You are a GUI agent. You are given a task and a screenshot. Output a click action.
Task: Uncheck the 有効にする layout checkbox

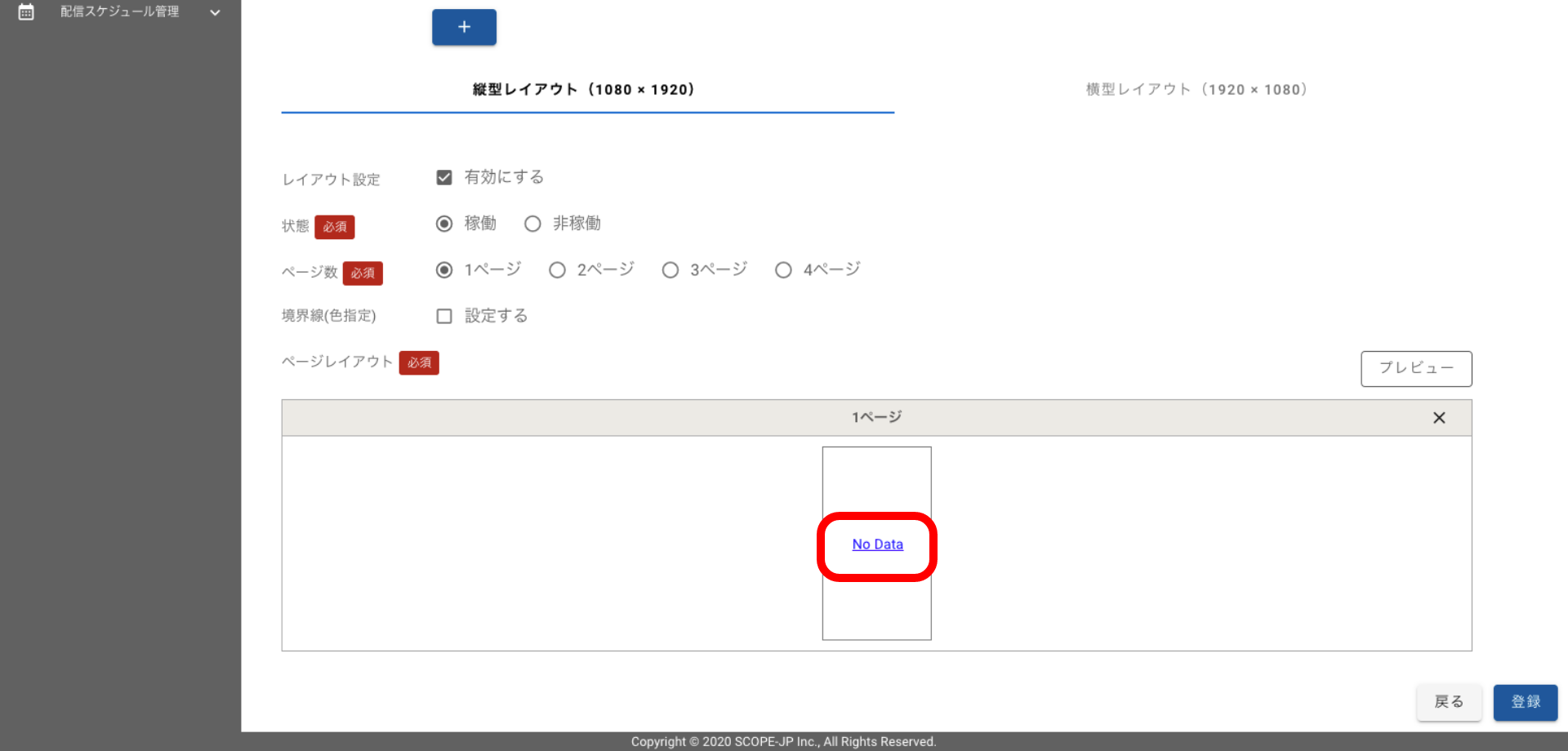(x=444, y=178)
